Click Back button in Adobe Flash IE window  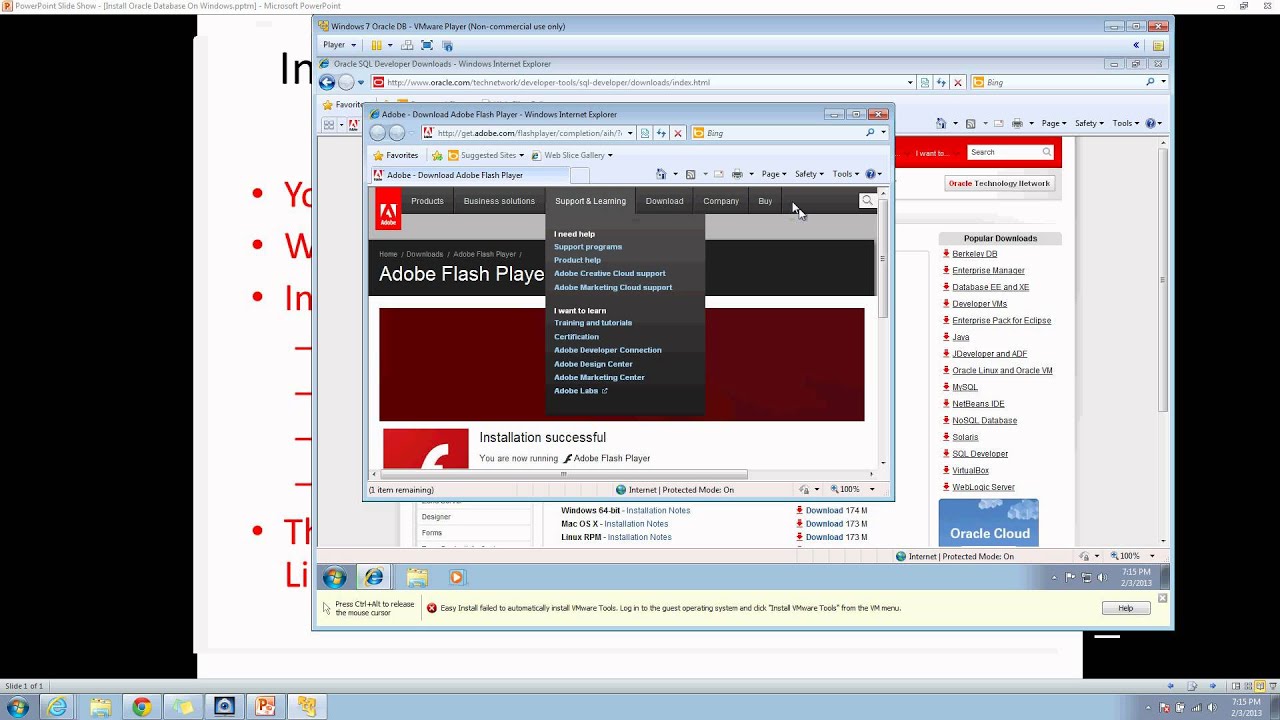click(x=377, y=133)
